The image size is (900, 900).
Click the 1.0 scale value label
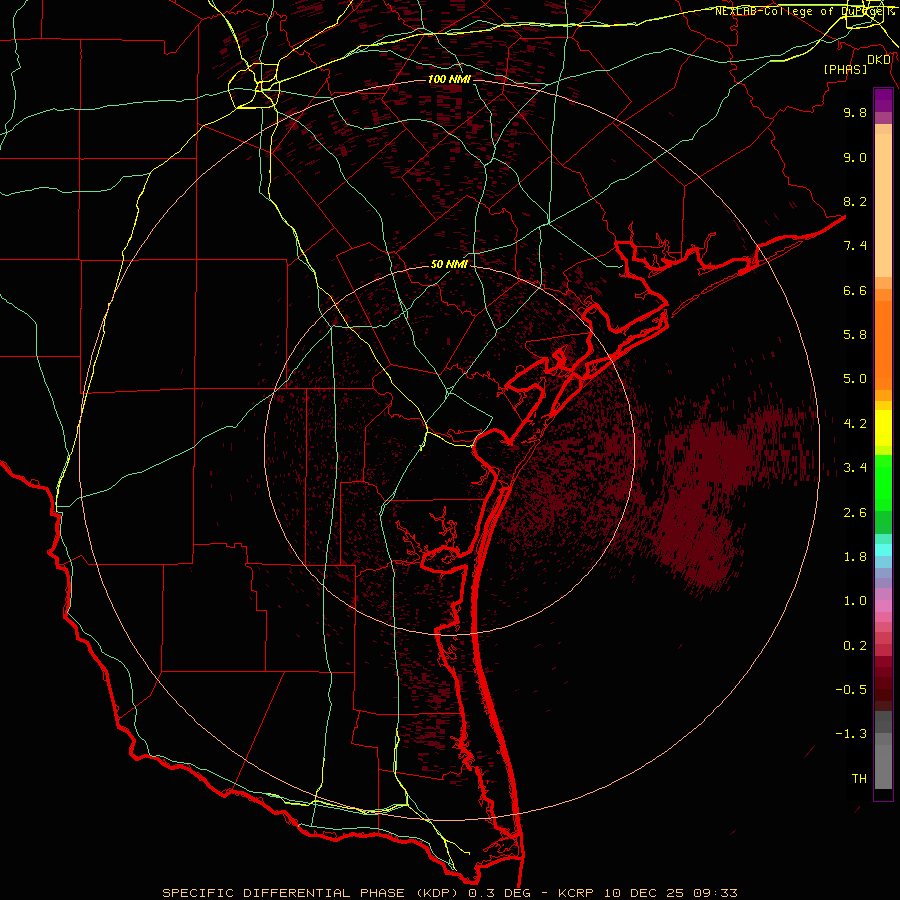click(x=855, y=601)
